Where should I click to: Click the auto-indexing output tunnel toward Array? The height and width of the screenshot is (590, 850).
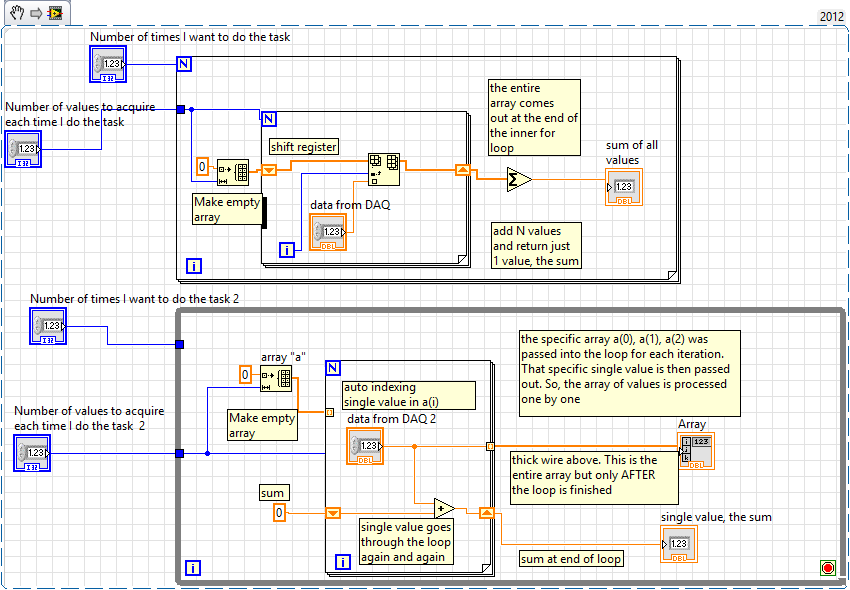coord(490,446)
